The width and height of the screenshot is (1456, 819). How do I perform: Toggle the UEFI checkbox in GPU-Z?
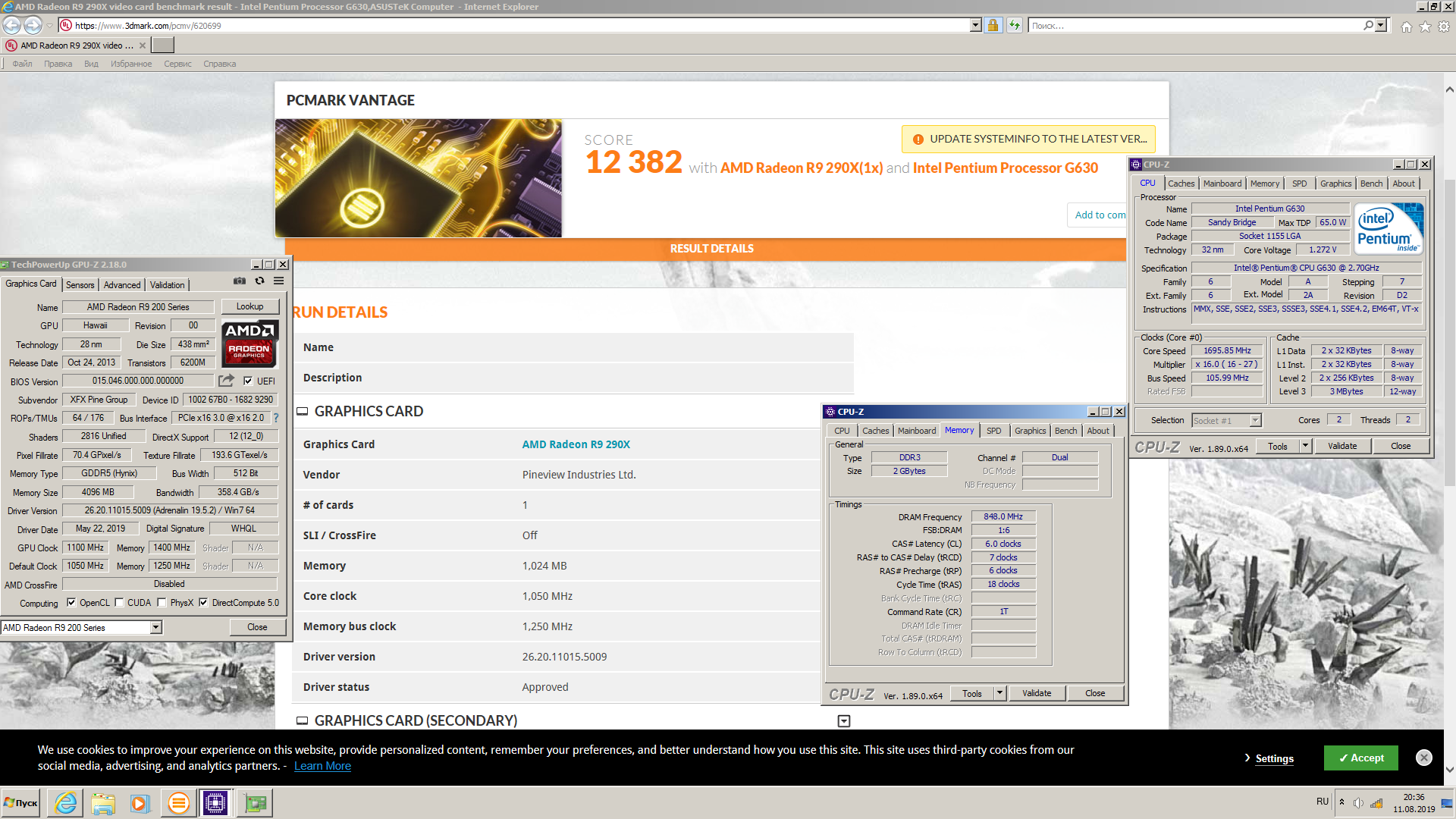coord(248,381)
